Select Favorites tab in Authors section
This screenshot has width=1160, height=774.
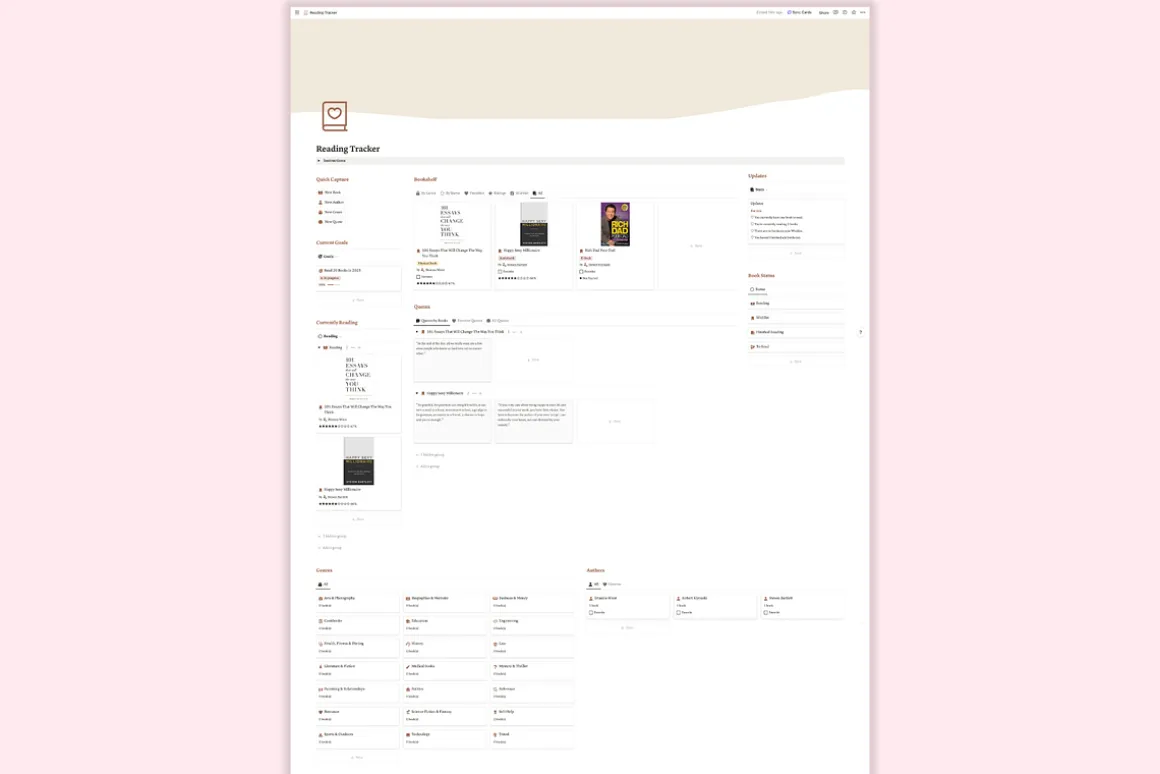click(x=612, y=585)
